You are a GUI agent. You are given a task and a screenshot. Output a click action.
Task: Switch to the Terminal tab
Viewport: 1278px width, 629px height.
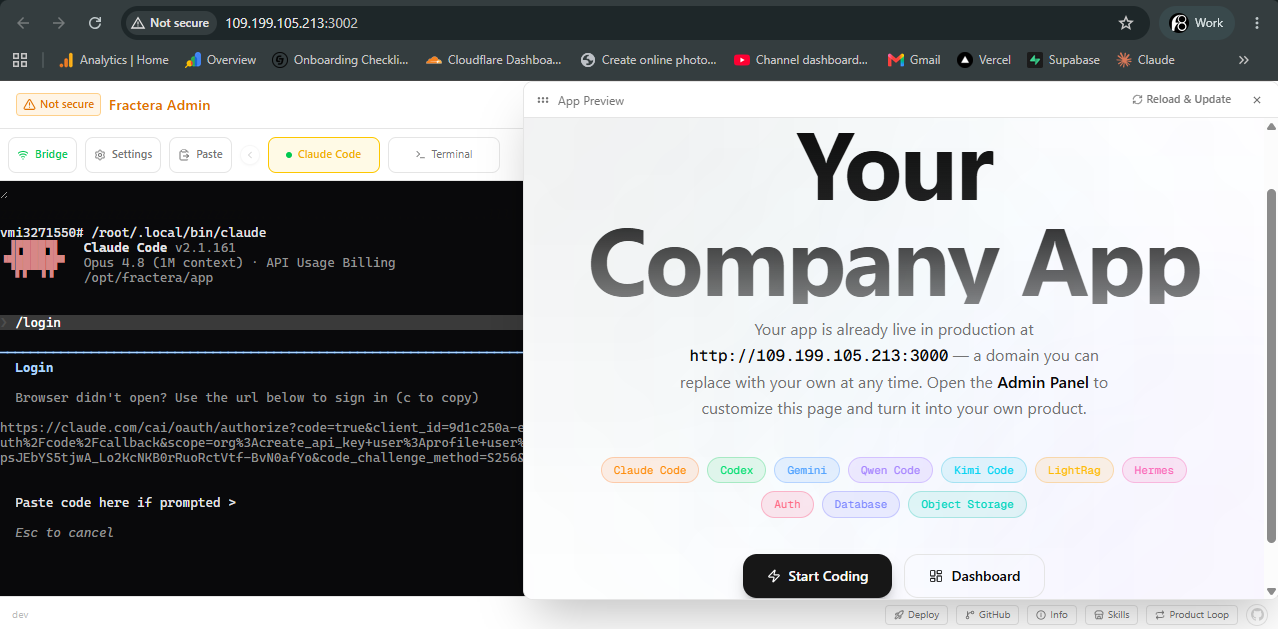[444, 154]
